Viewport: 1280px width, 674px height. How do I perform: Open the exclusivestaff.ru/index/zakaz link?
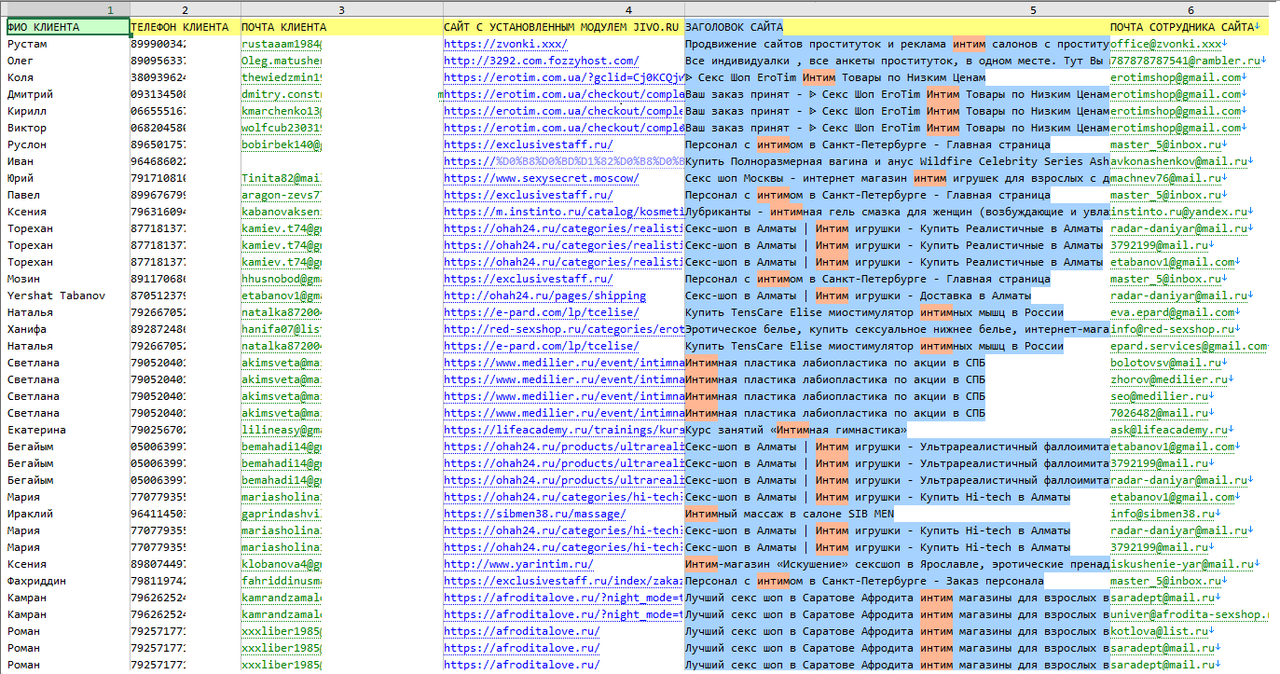[564, 581]
